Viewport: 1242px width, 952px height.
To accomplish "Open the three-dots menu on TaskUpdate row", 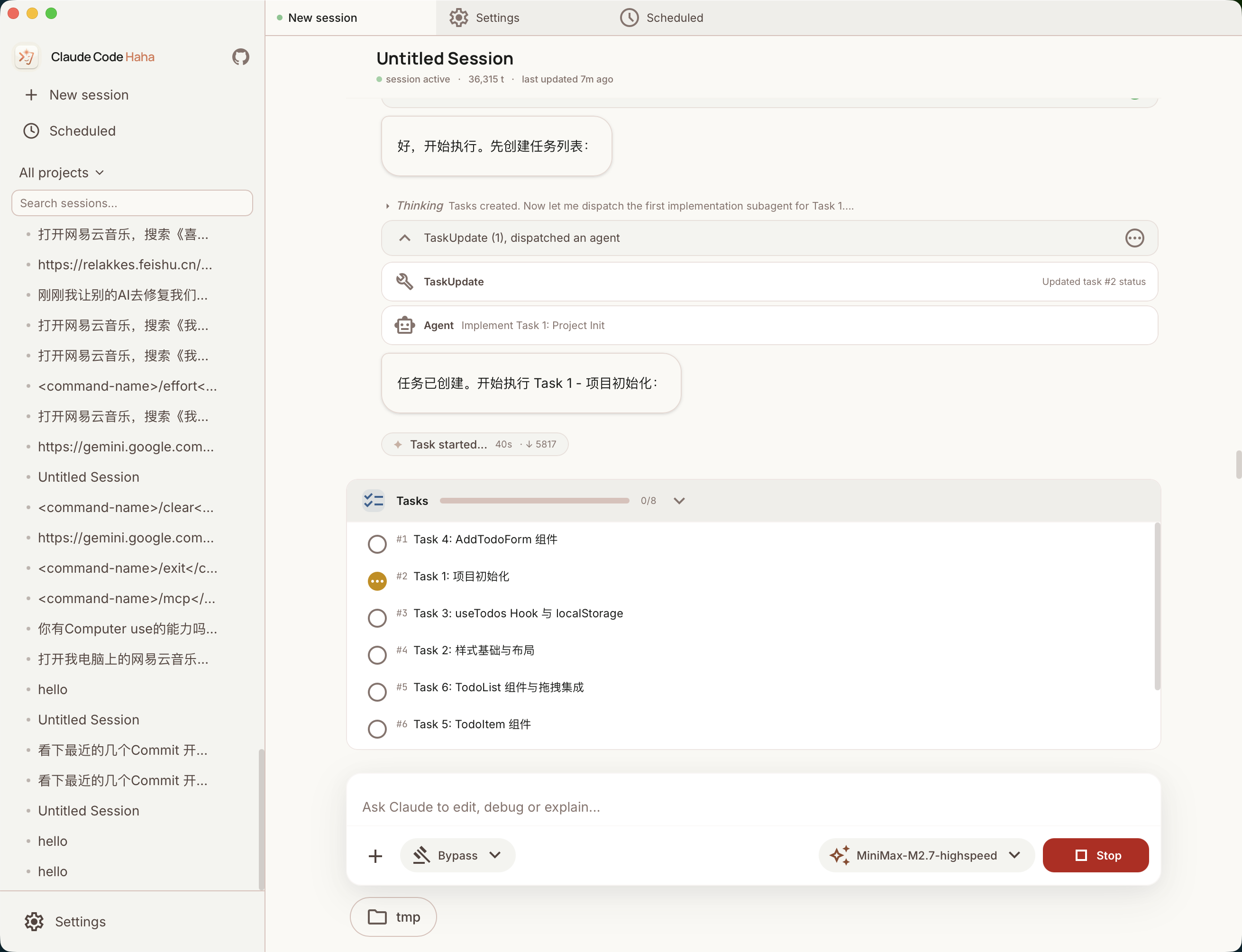I will click(x=1134, y=238).
